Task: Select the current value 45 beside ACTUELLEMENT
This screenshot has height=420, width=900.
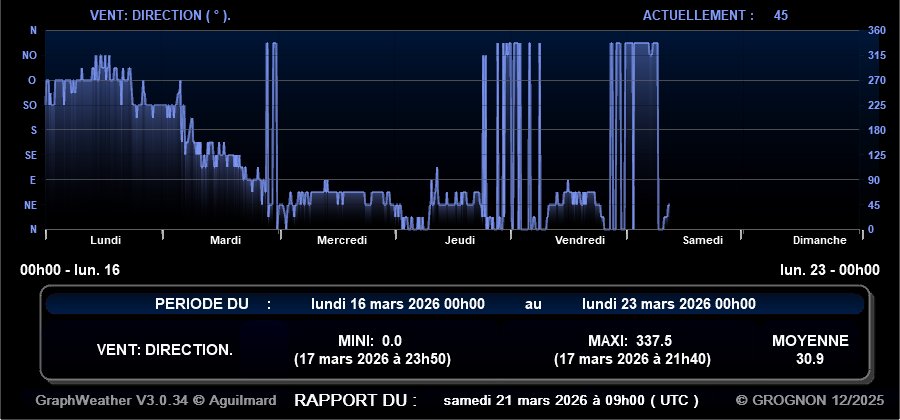Action: (x=781, y=16)
